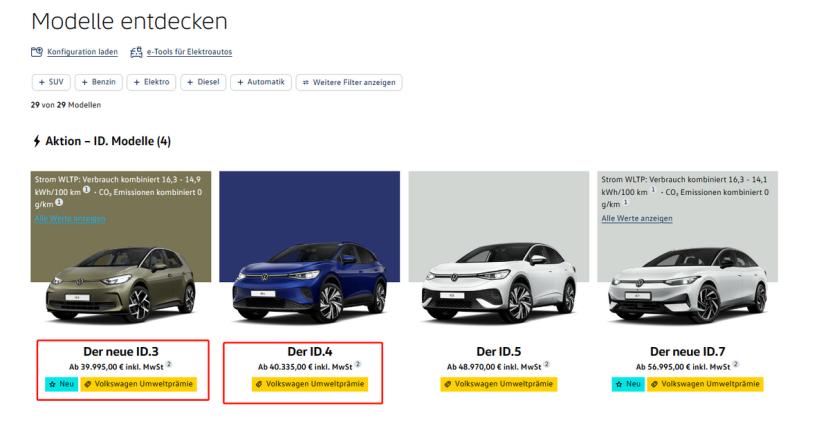
Task: Add the Benzin filter chip
Action: (99, 82)
